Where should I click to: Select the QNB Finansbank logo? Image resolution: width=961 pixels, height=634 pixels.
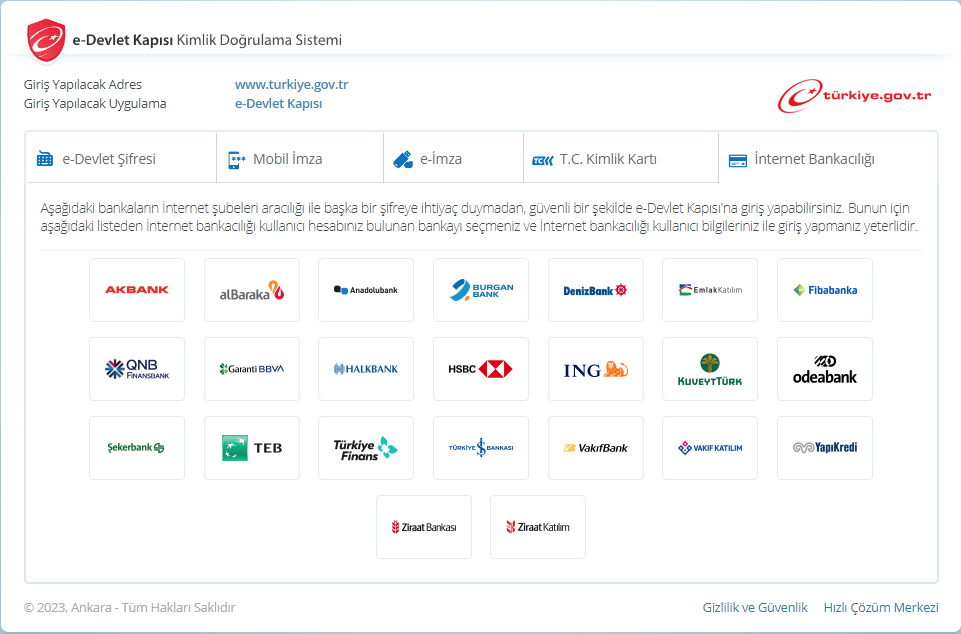(137, 369)
